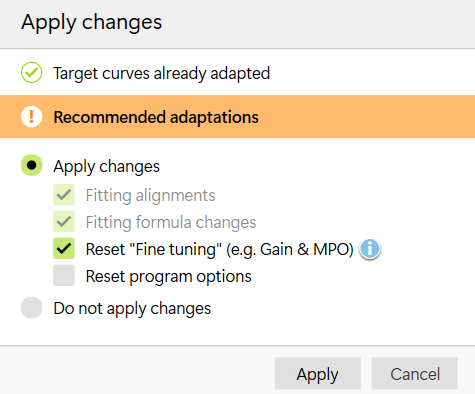Select the "Do not apply changes" radio button
Image resolution: width=475 pixels, height=394 pixels.
click(32, 307)
